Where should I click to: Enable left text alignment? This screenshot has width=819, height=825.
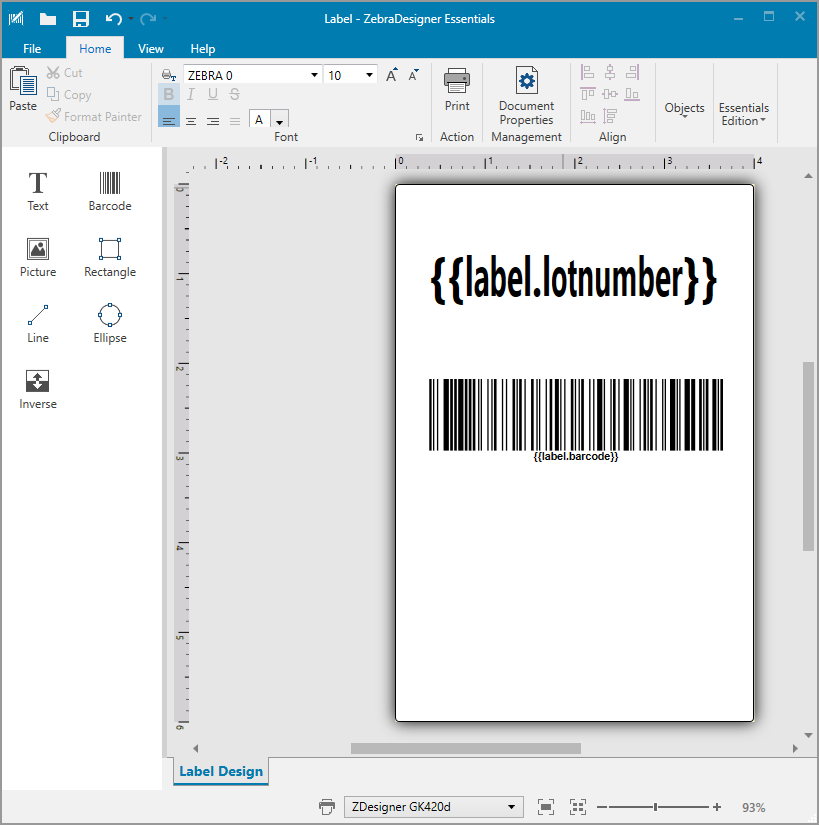coord(168,120)
